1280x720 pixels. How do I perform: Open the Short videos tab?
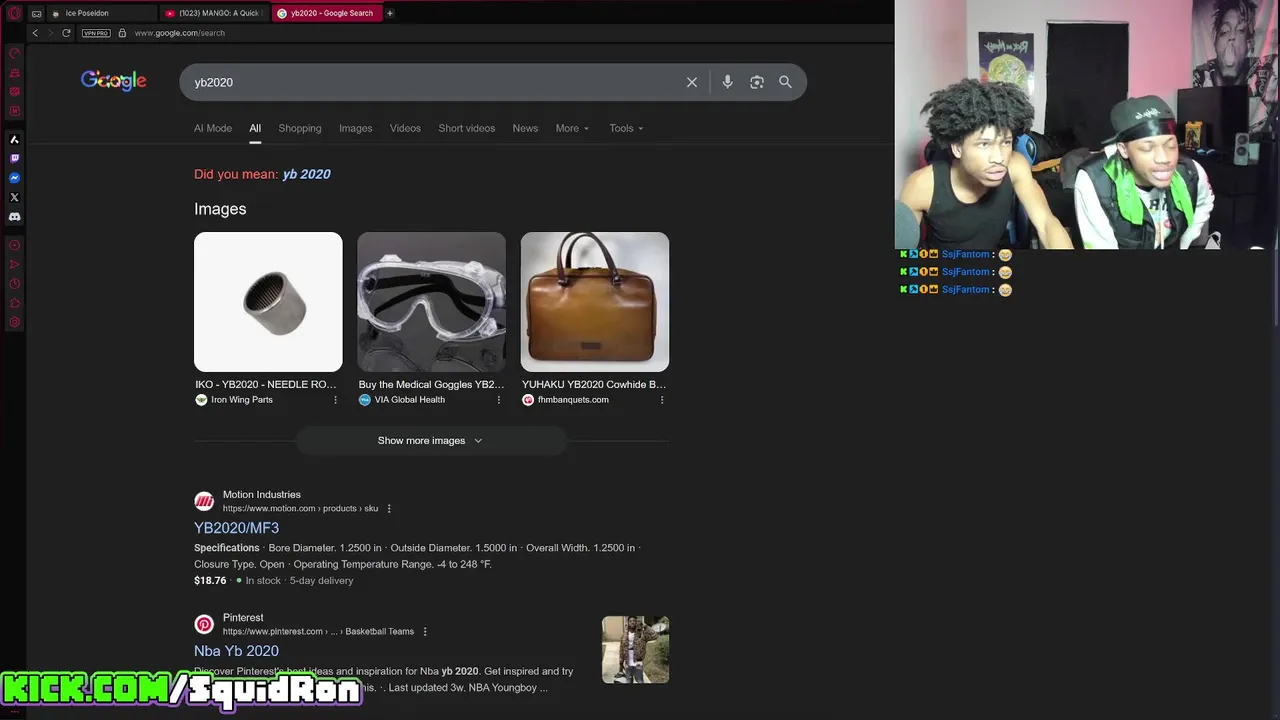pos(466,128)
